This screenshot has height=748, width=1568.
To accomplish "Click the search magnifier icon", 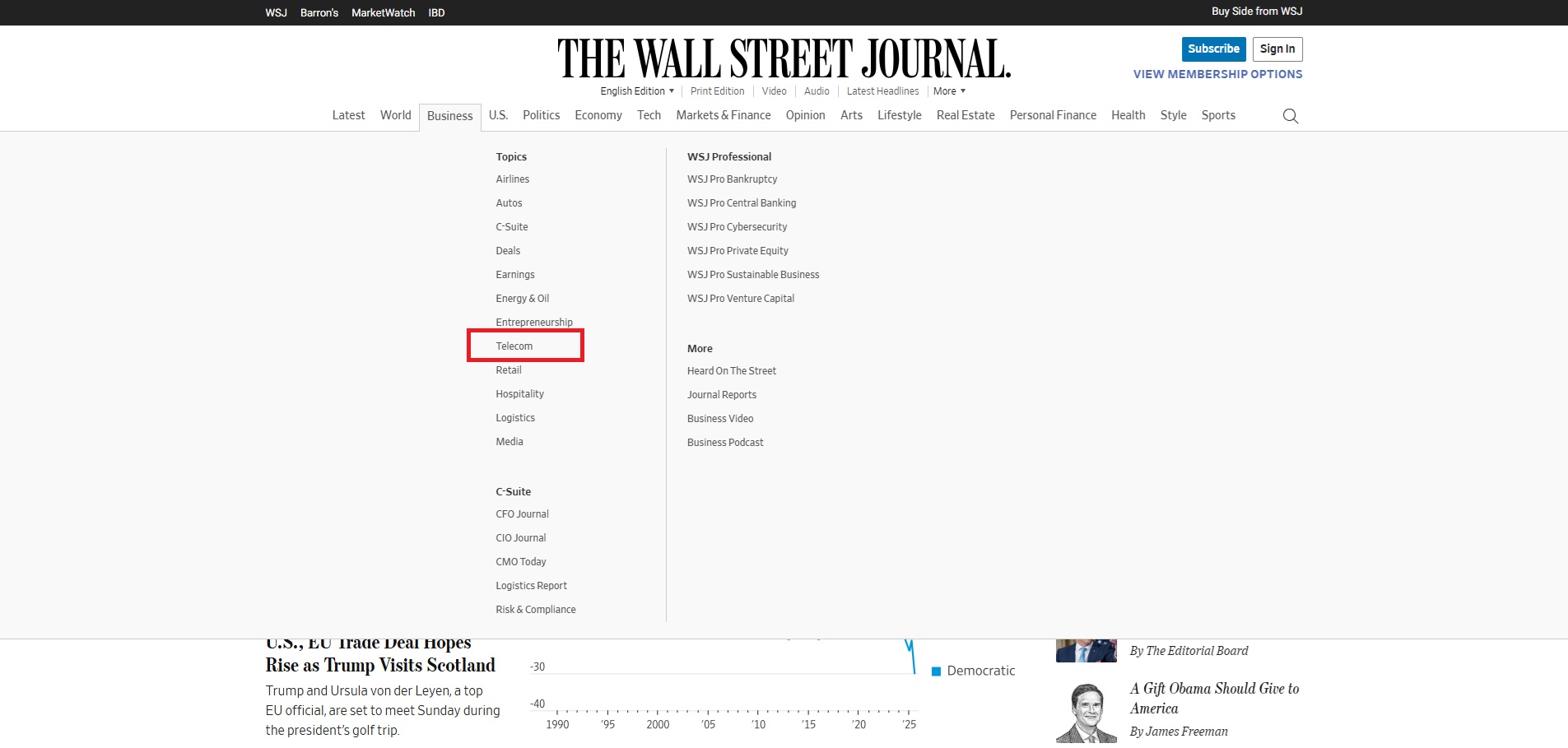I will [1290, 116].
